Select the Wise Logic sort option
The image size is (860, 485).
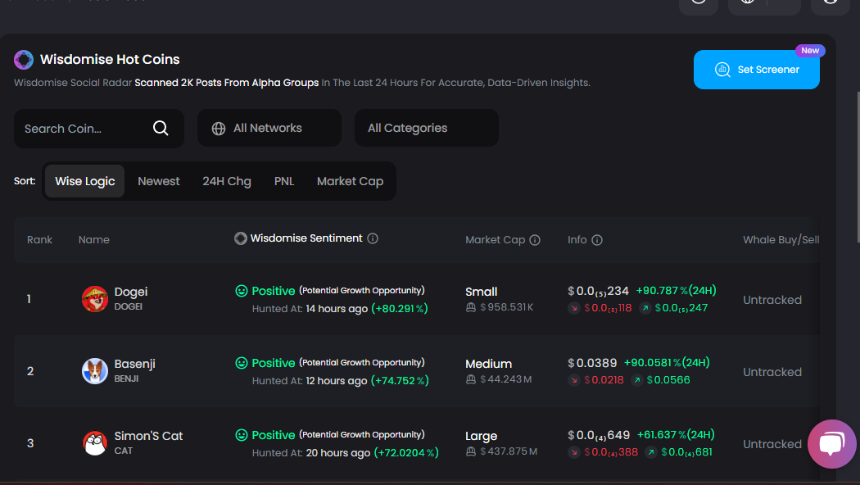click(85, 181)
